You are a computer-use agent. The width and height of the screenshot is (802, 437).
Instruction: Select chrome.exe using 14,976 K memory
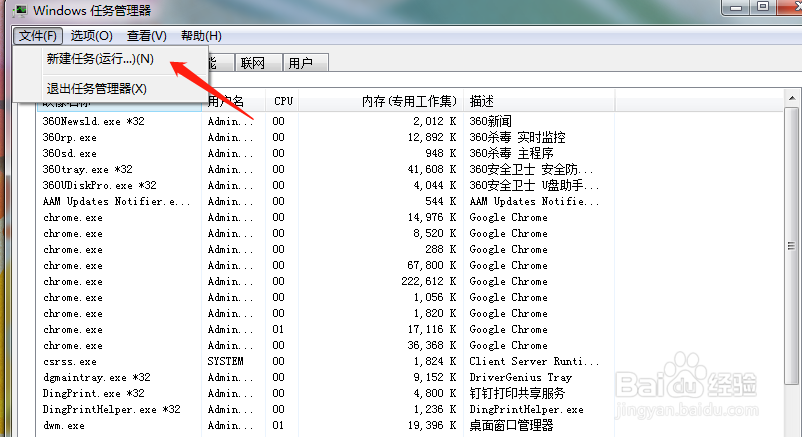click(326, 217)
